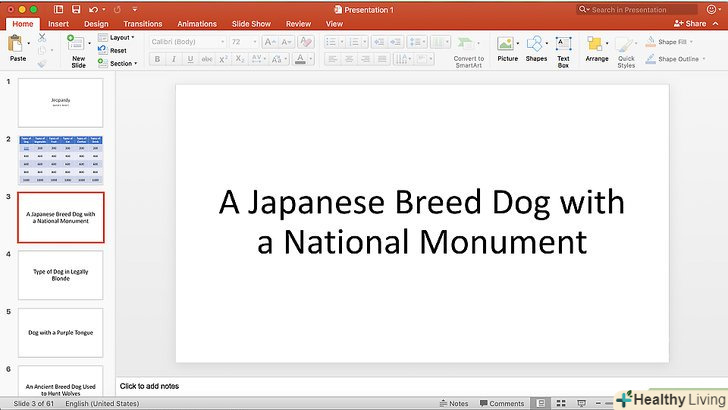
Task: Open the Shapes gallery
Action: pyautogui.click(x=536, y=46)
